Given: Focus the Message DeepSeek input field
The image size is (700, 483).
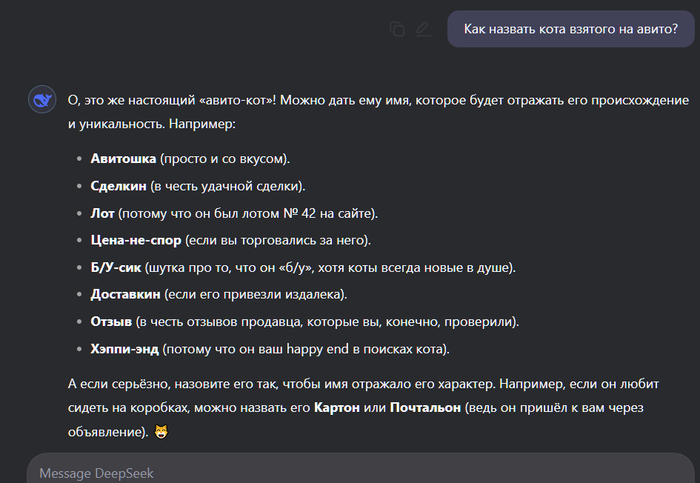Looking at the screenshot, I should pos(361,471).
